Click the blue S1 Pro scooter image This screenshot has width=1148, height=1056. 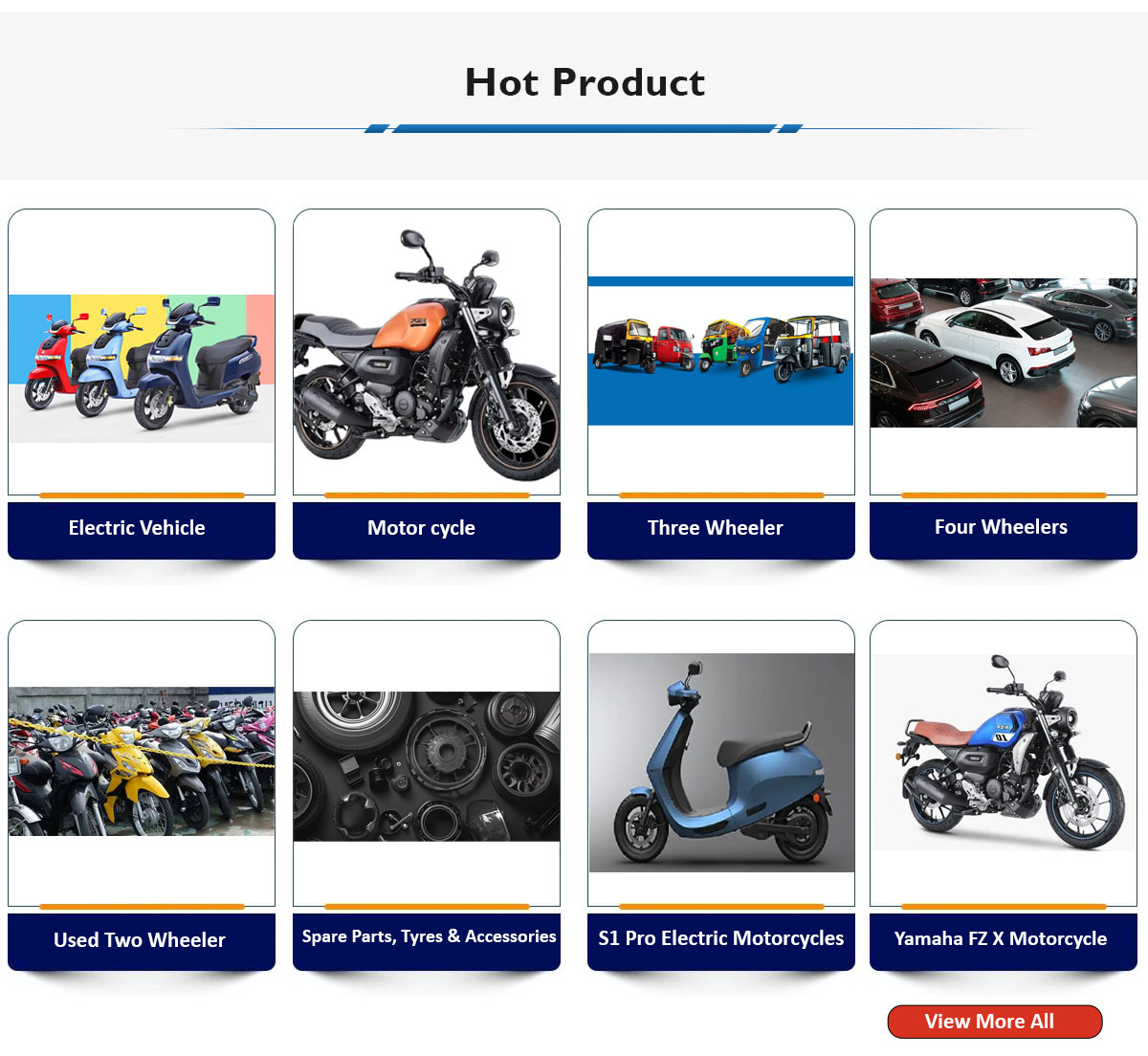[721, 762]
